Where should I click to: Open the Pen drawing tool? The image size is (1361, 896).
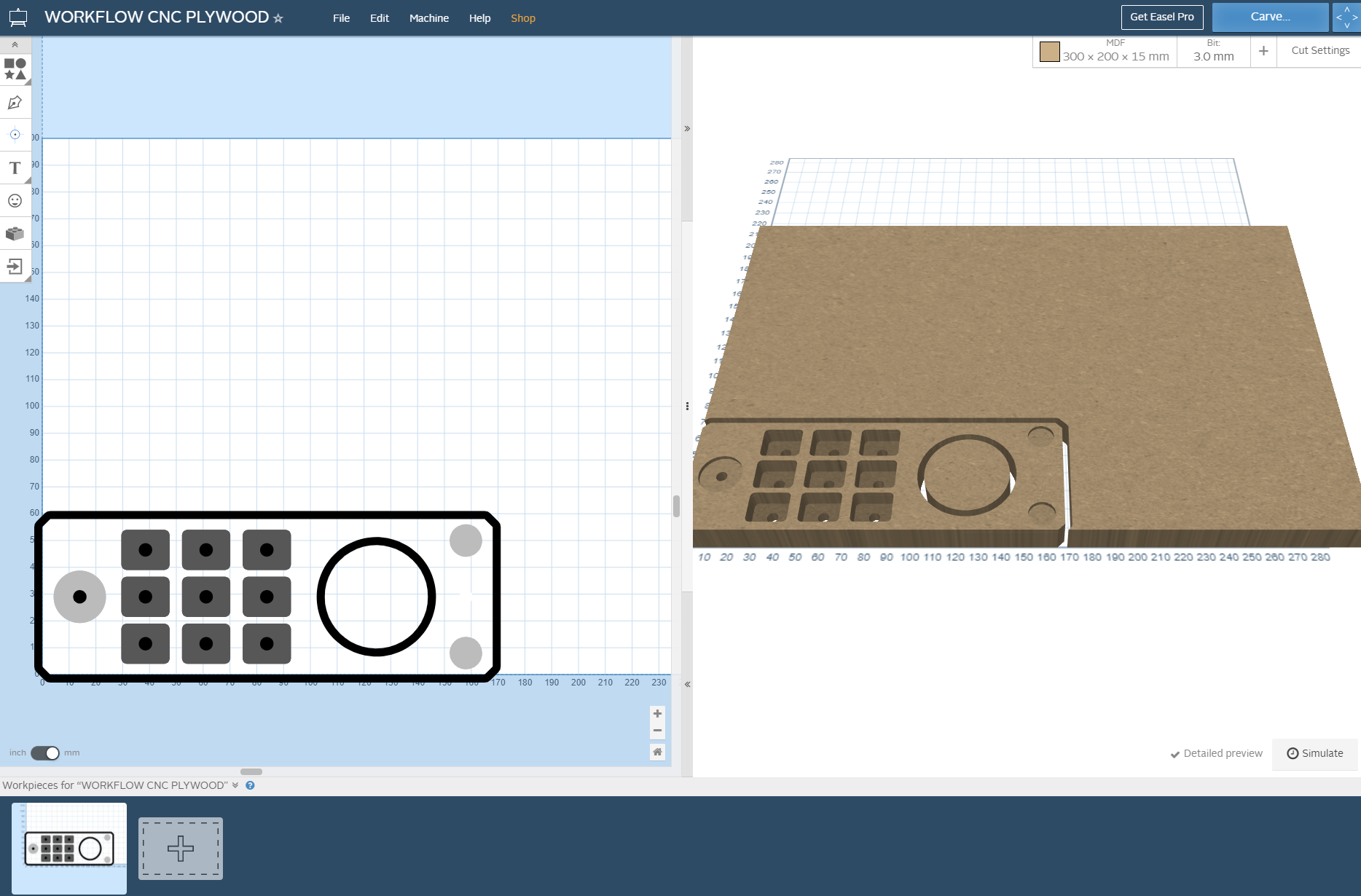pos(15,102)
